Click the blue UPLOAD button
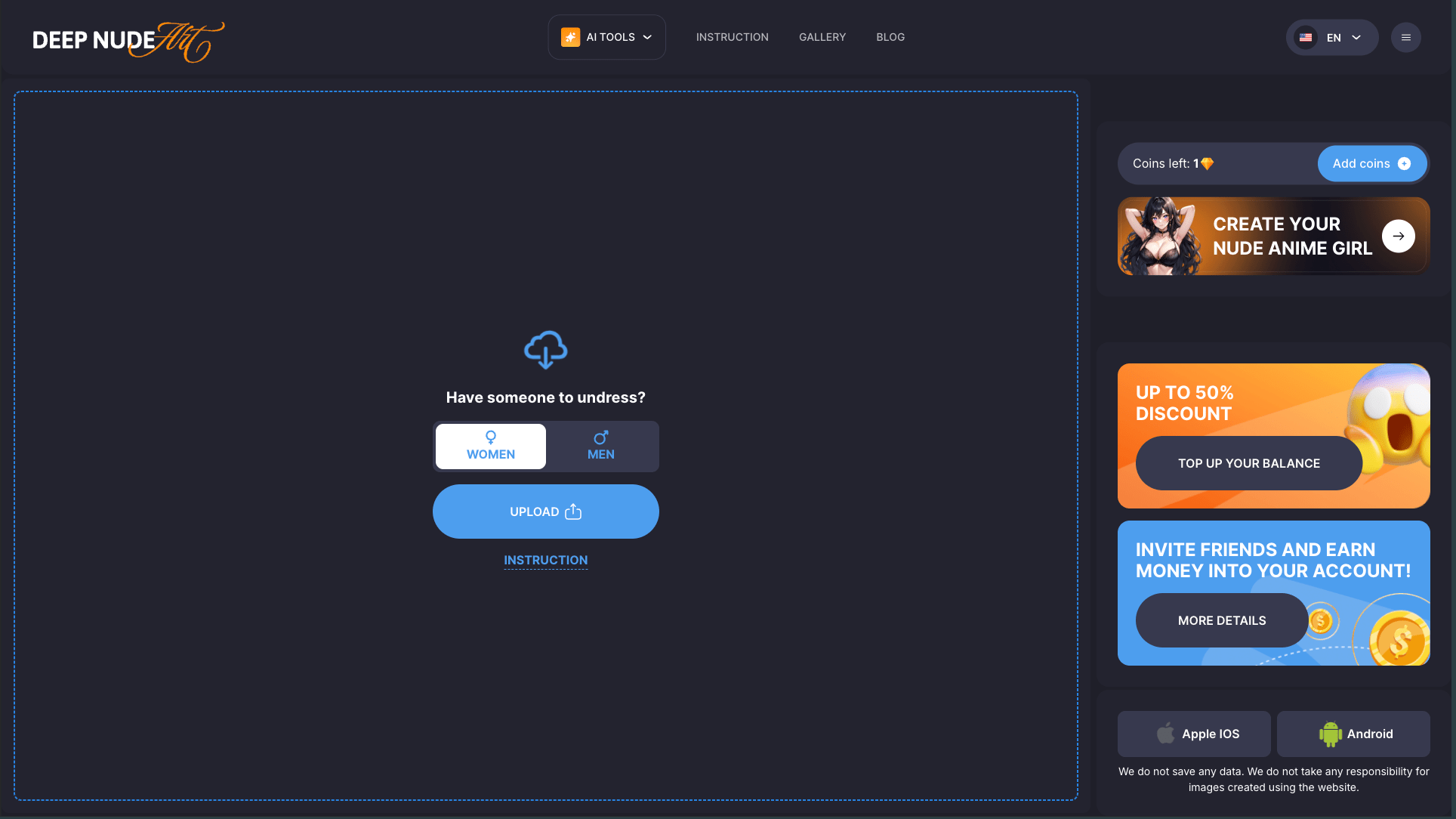Image resolution: width=1456 pixels, height=819 pixels. pos(545,511)
